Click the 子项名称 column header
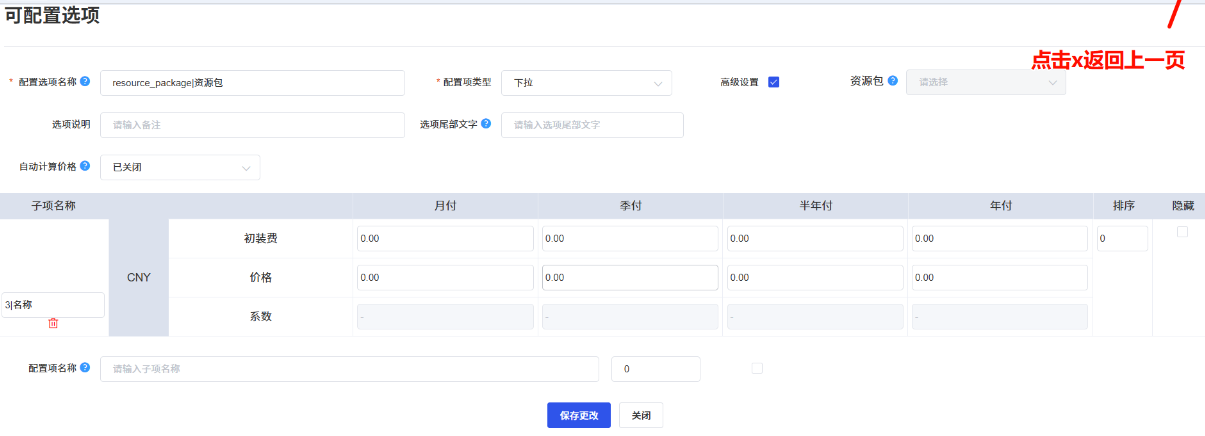This screenshot has width=1205, height=436. pyautogui.click(x=54, y=205)
